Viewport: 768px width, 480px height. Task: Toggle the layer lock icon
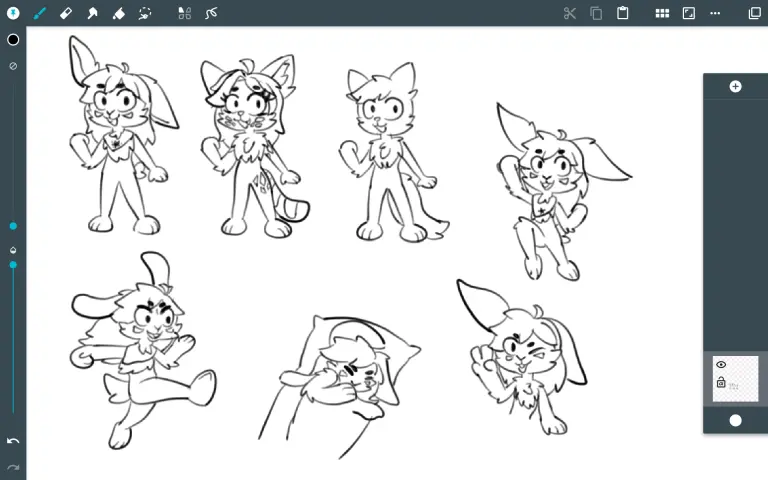coord(721,382)
